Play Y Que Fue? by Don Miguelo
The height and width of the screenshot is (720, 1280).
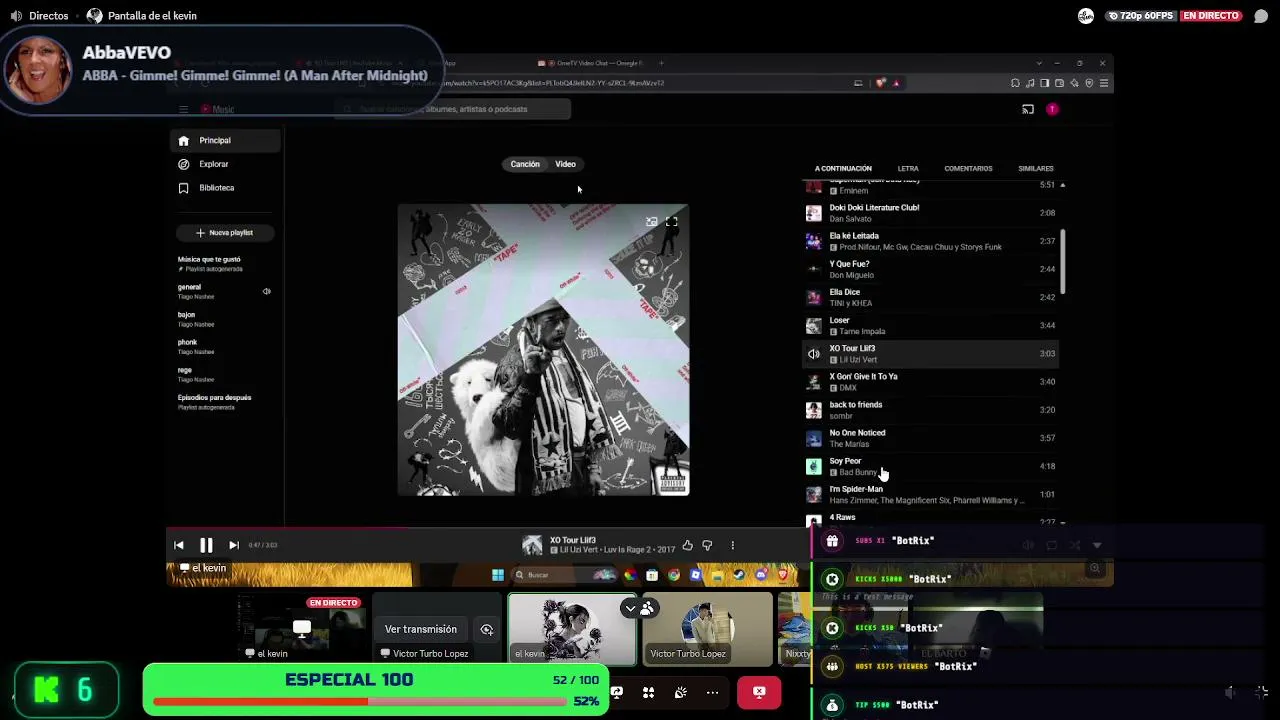tap(931, 269)
